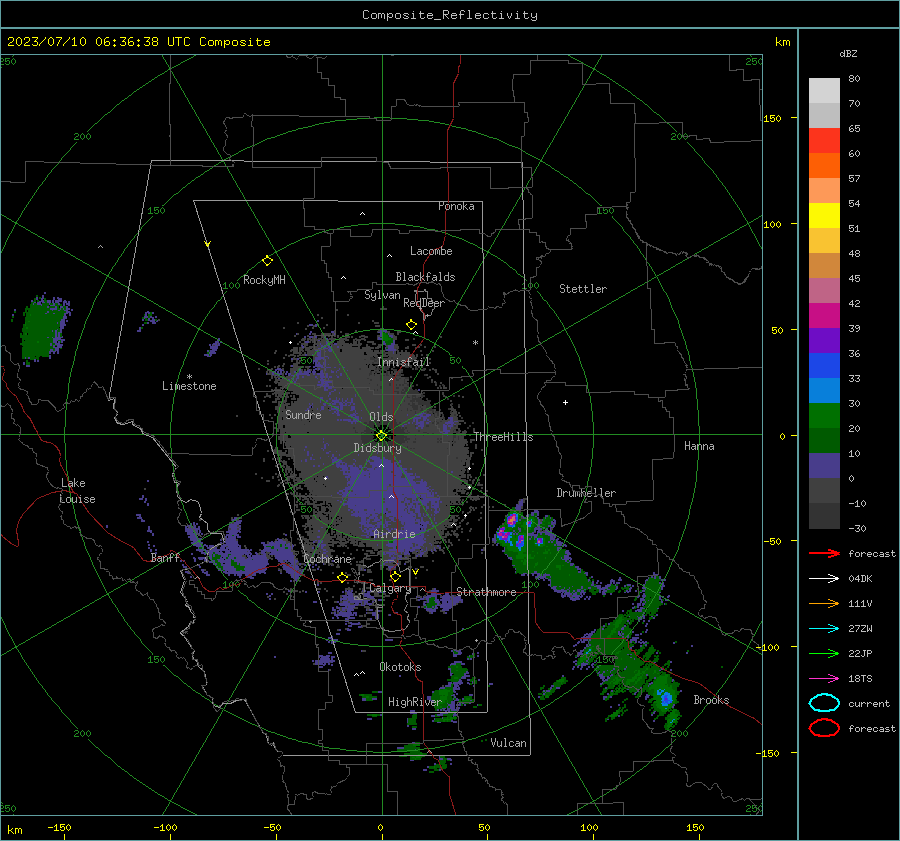
Task: Pick the bright green 30 dBZ swatch
Action: coord(824,415)
